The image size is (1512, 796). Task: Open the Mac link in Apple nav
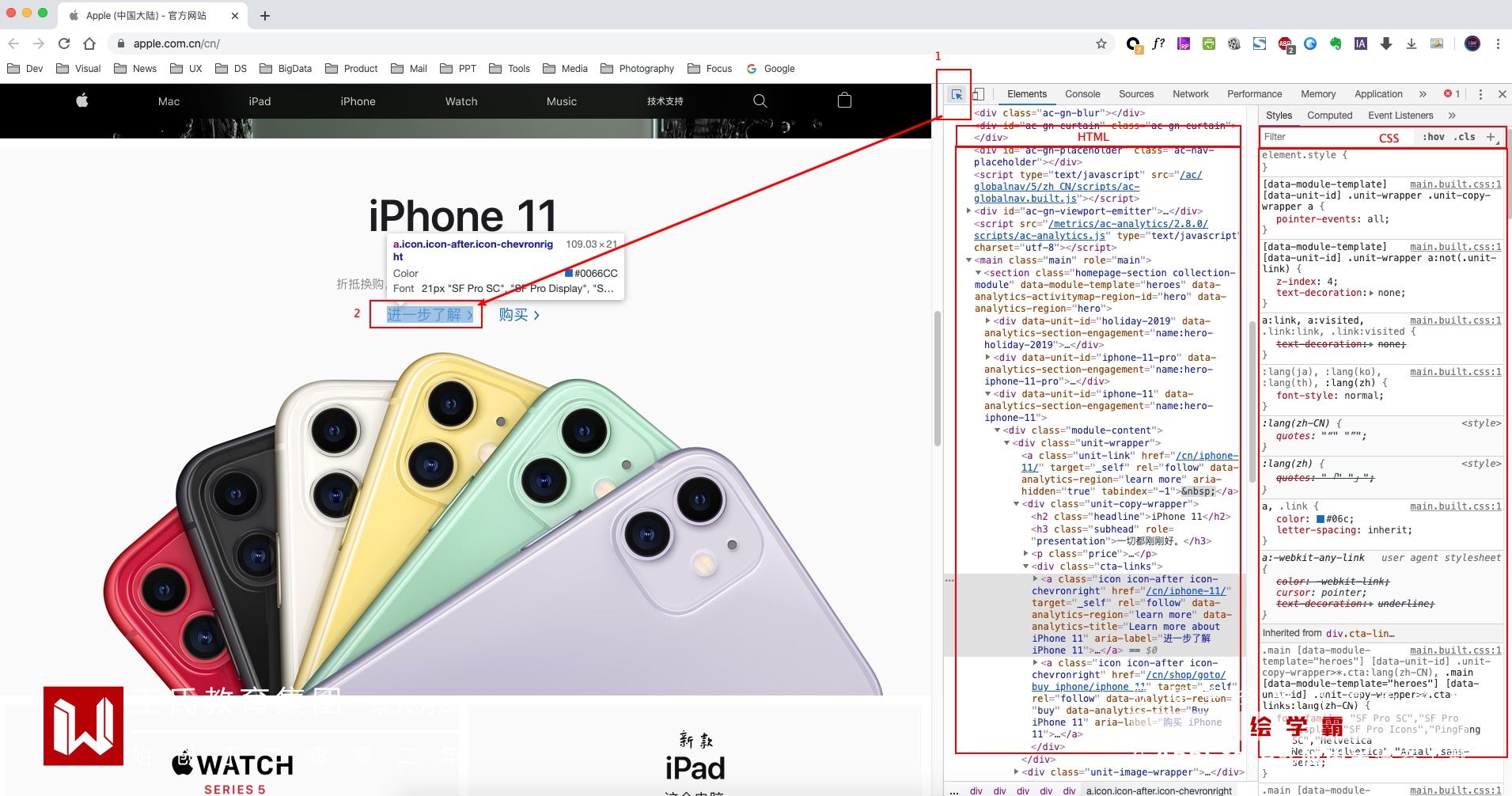point(169,101)
